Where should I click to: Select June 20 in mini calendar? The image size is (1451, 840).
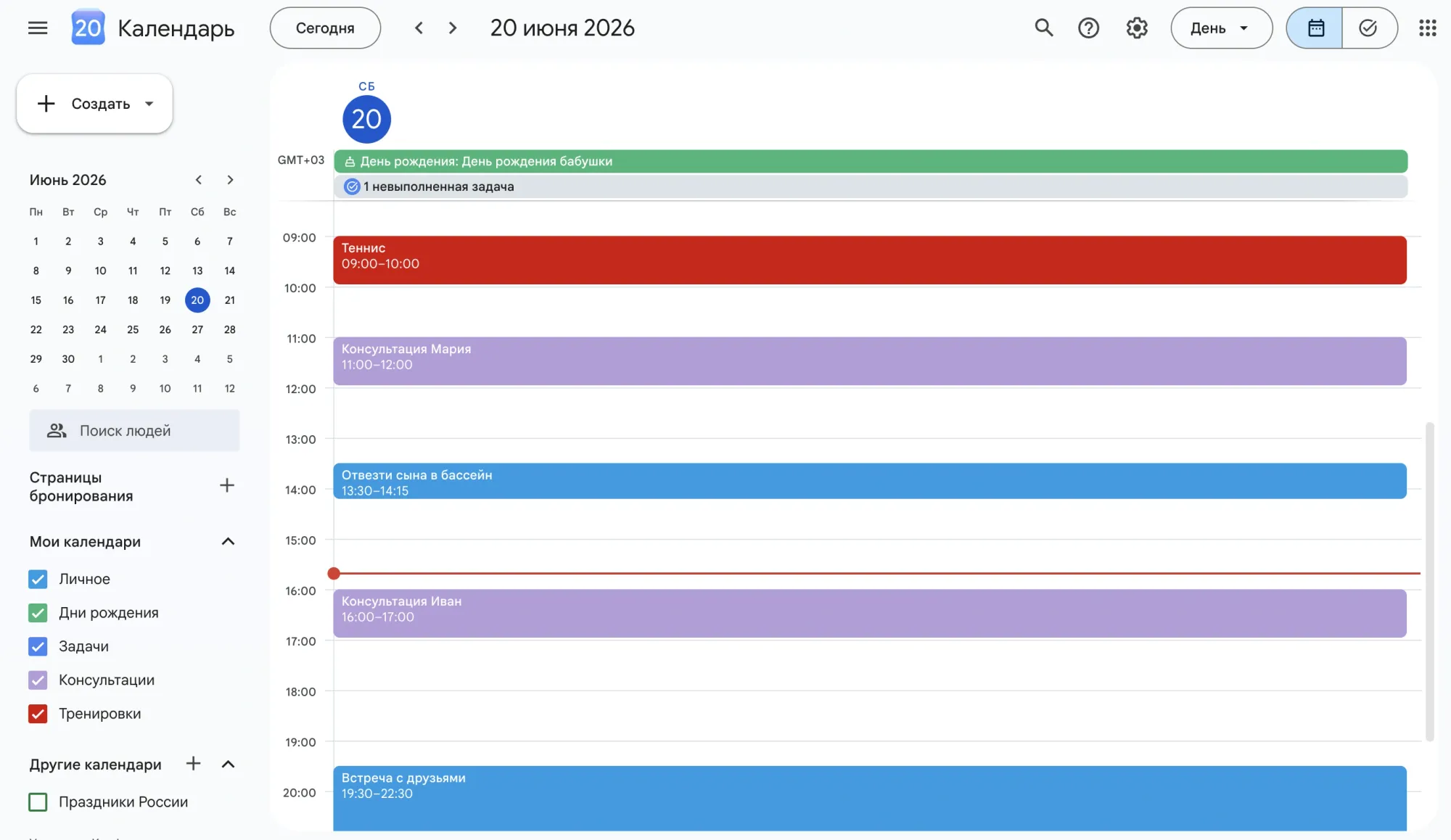(197, 300)
